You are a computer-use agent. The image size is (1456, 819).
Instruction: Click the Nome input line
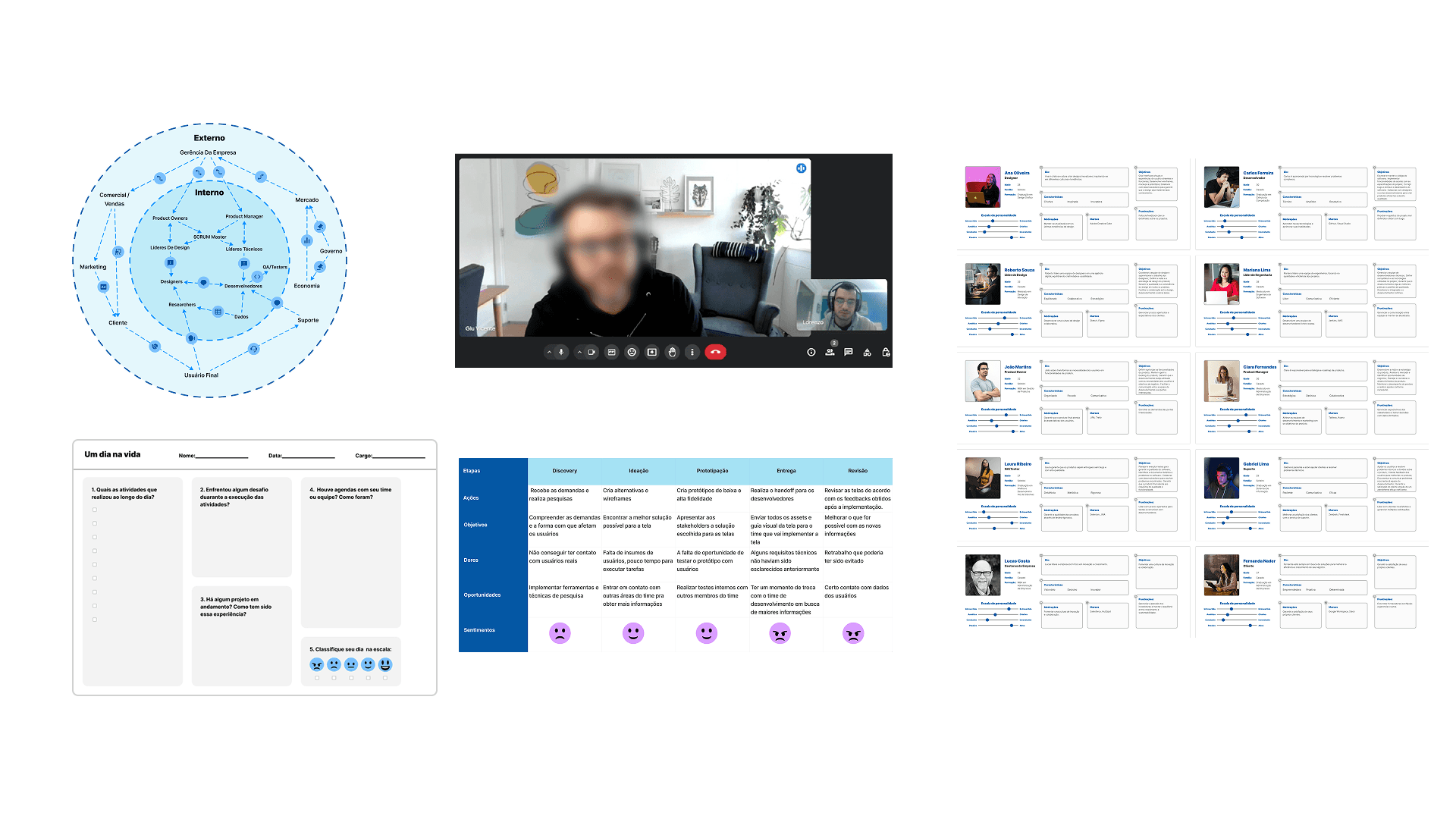[221, 456]
